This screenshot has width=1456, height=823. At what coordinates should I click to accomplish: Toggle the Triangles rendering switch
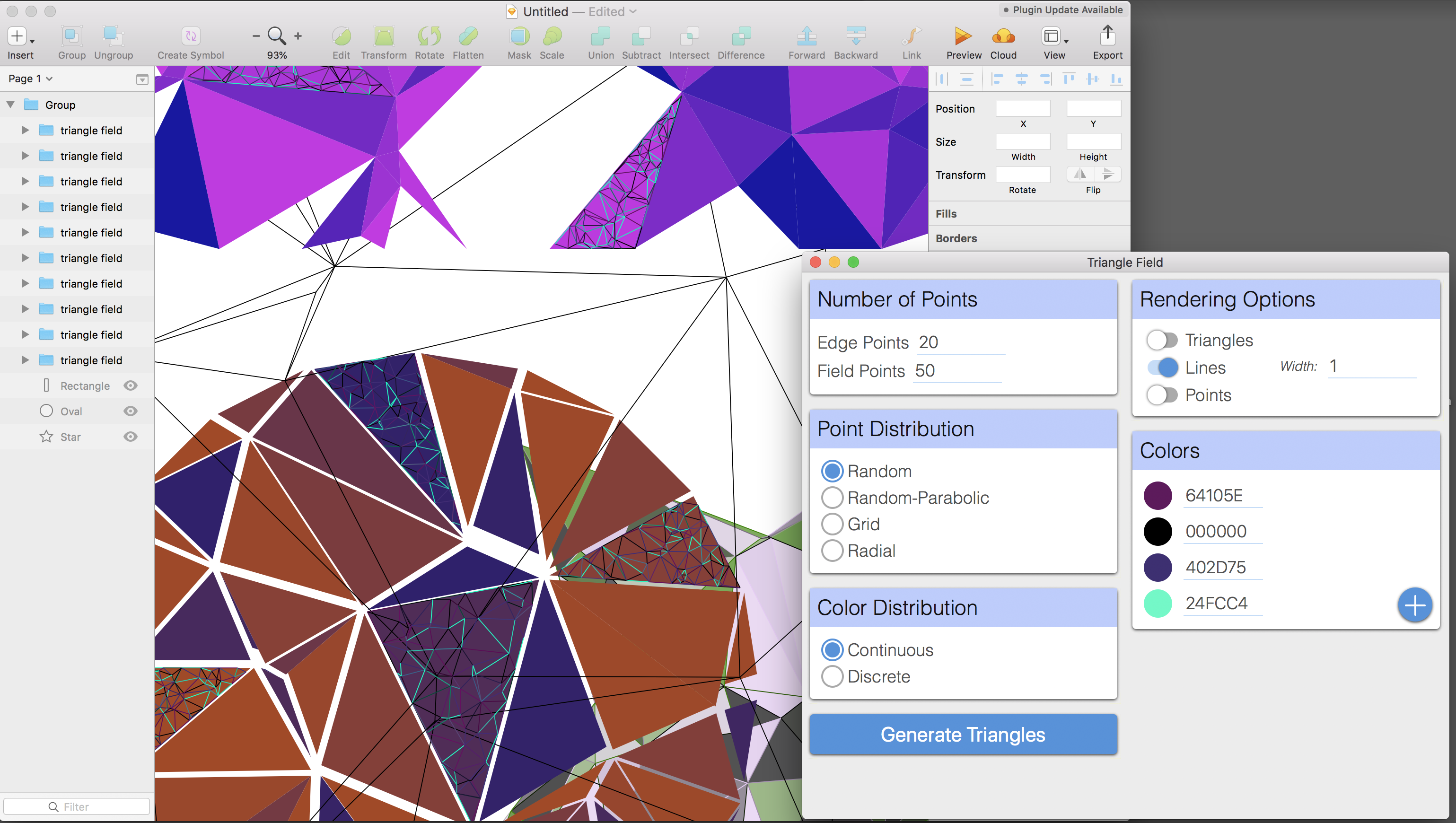pos(1162,340)
